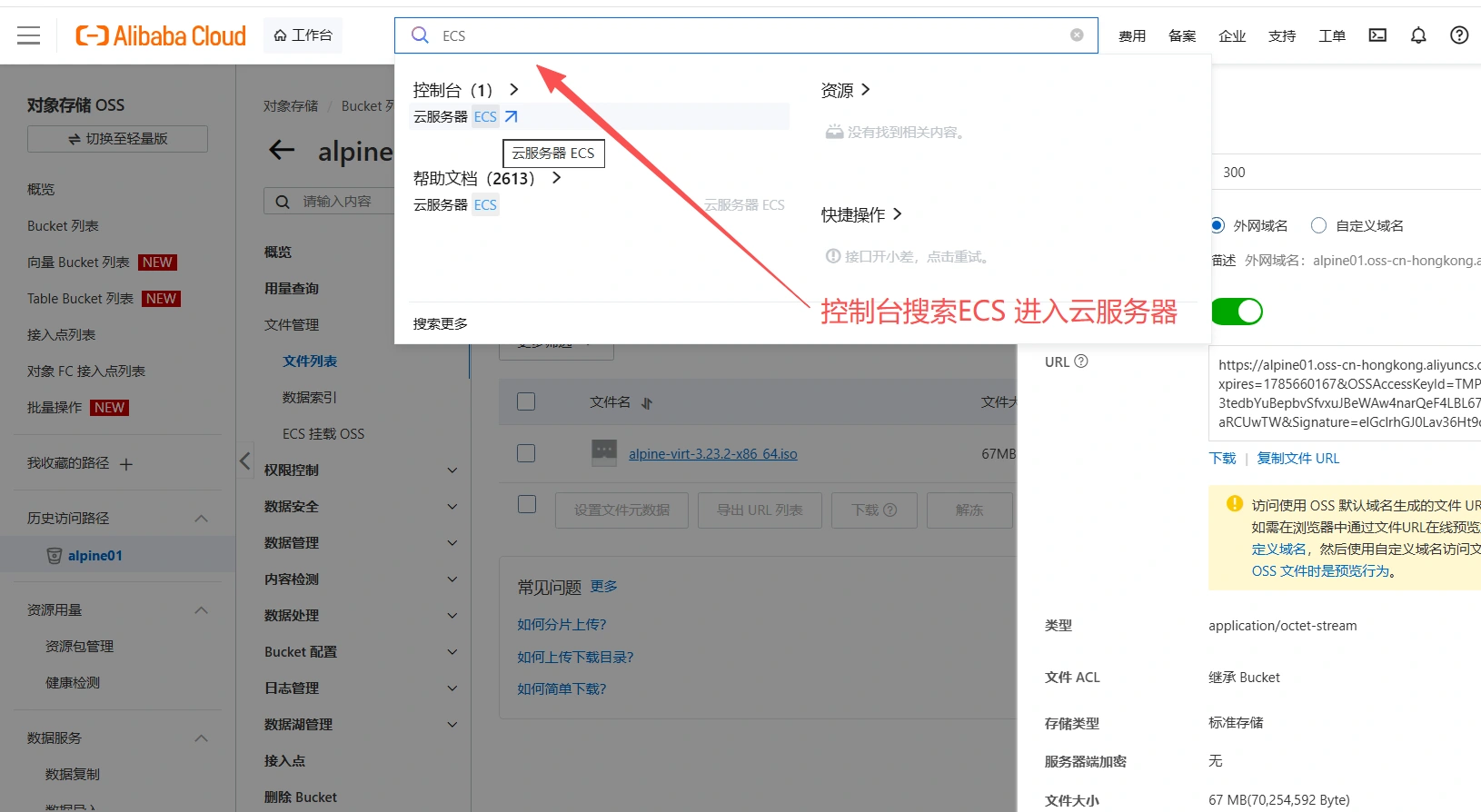Click the back arrow beside alpine bucket name
Viewport: 1481px width, 812px height.
283,151
